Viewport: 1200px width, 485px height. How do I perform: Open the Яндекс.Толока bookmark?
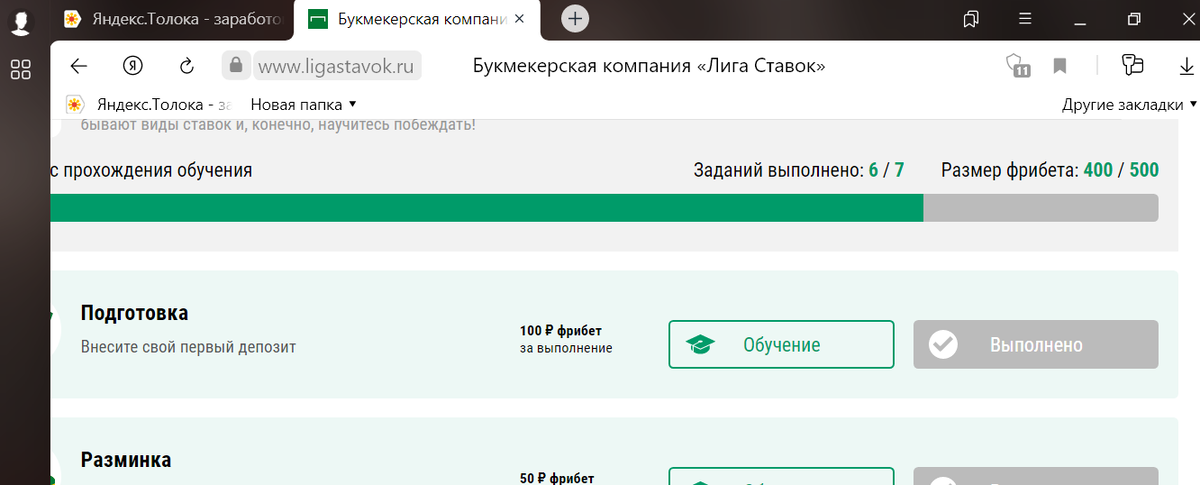[x=147, y=104]
